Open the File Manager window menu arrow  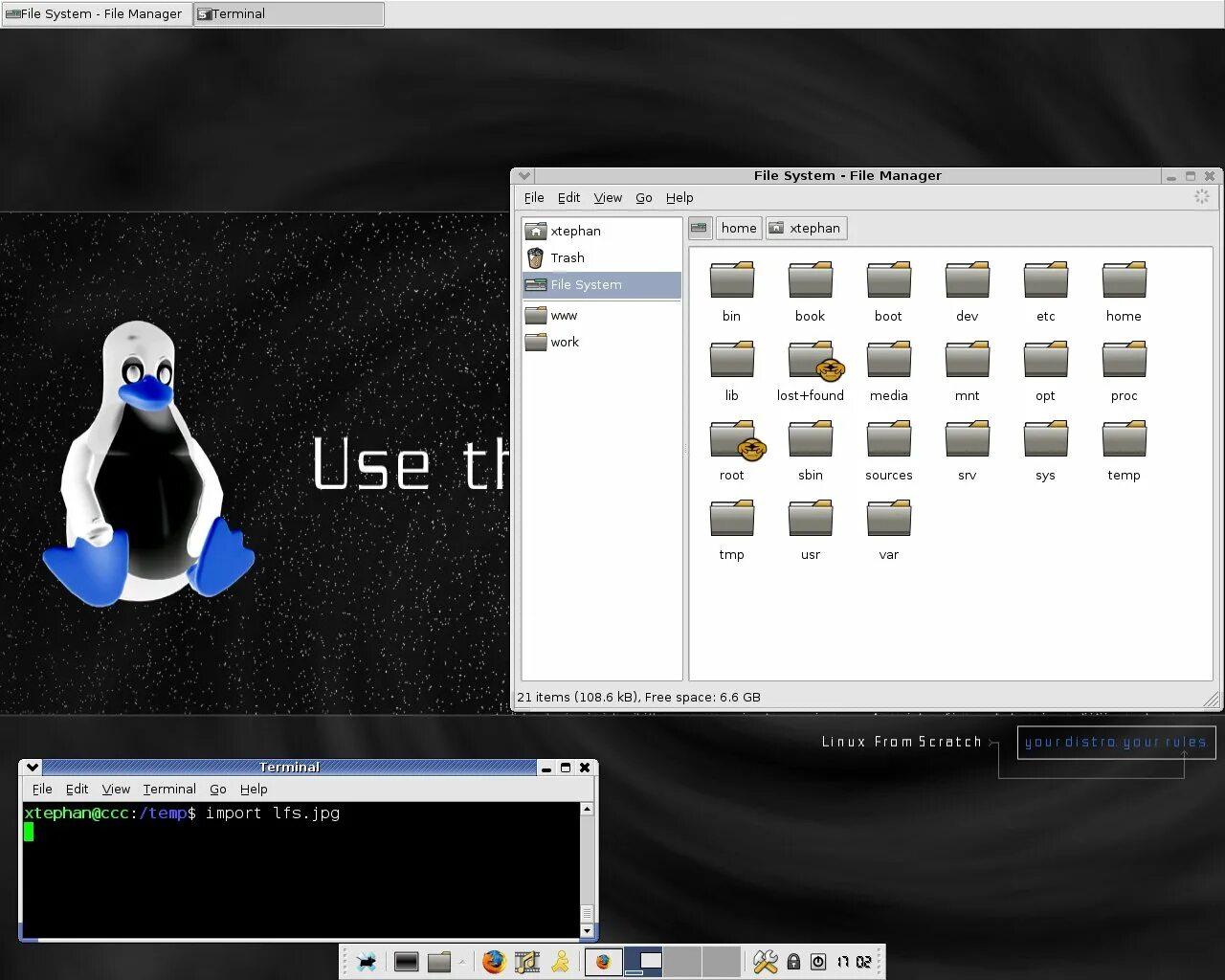click(523, 175)
